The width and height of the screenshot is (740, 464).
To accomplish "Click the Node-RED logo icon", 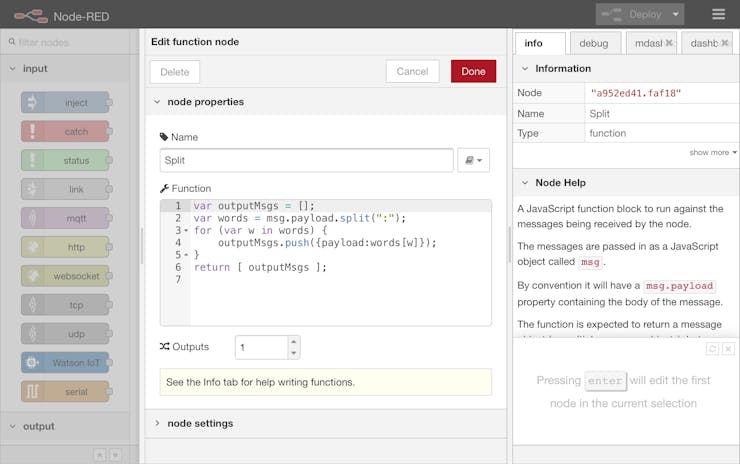I will pyautogui.click(x=31, y=17).
